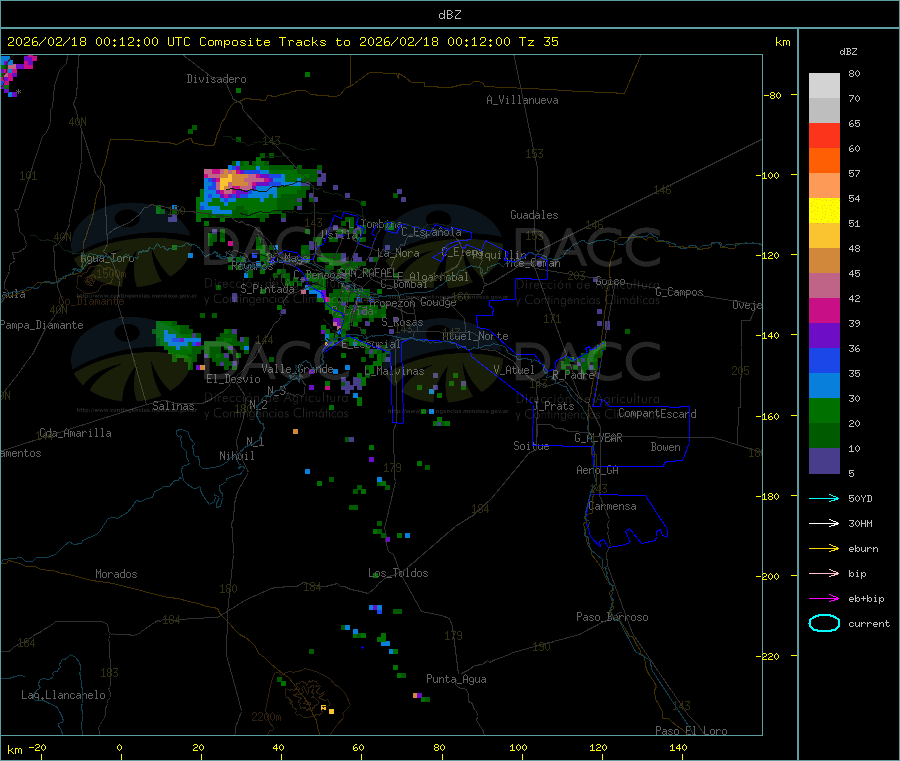Click the G_Campos map label
Screen dimensions: 900x761
pyautogui.click(x=679, y=292)
